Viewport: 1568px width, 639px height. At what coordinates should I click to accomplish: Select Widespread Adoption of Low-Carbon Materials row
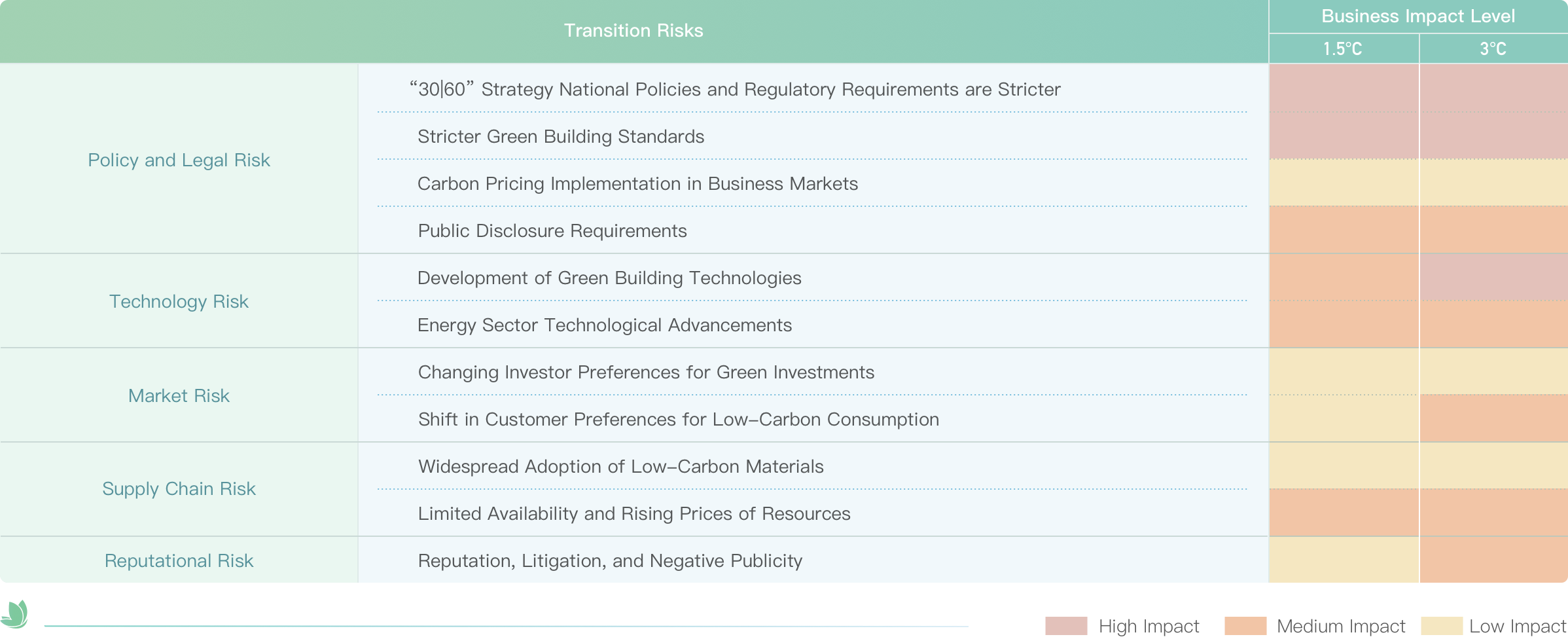tap(620, 467)
